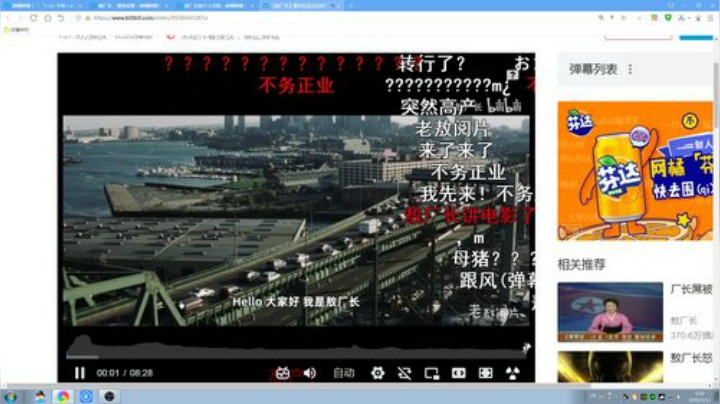Open player settings gear
720x404 pixels.
377,373
